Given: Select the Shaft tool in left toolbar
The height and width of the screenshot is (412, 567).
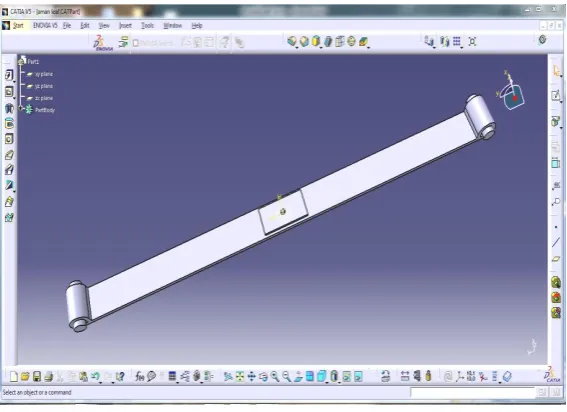Looking at the screenshot, I should [x=9, y=108].
